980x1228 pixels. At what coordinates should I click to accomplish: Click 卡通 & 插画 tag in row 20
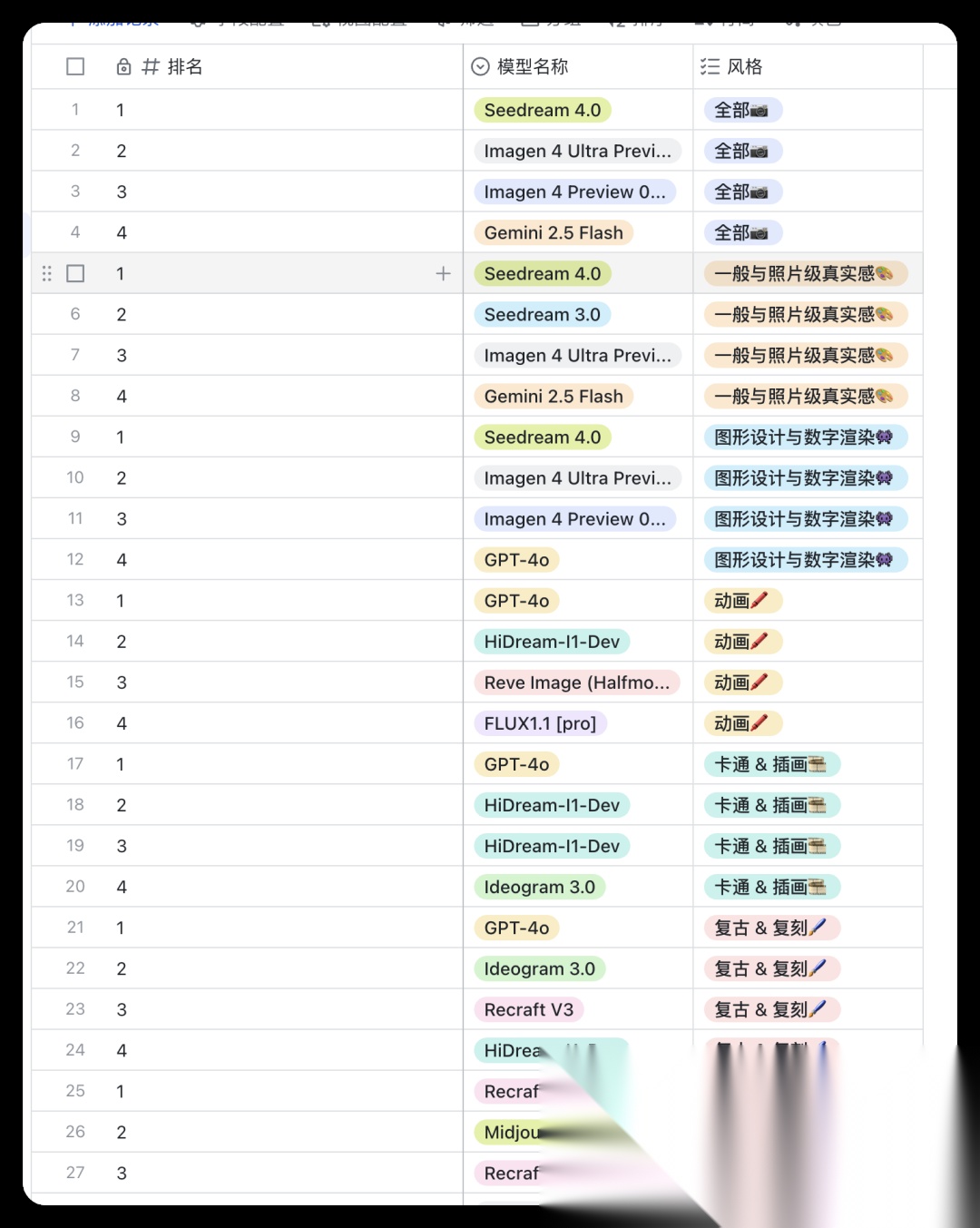[771, 886]
